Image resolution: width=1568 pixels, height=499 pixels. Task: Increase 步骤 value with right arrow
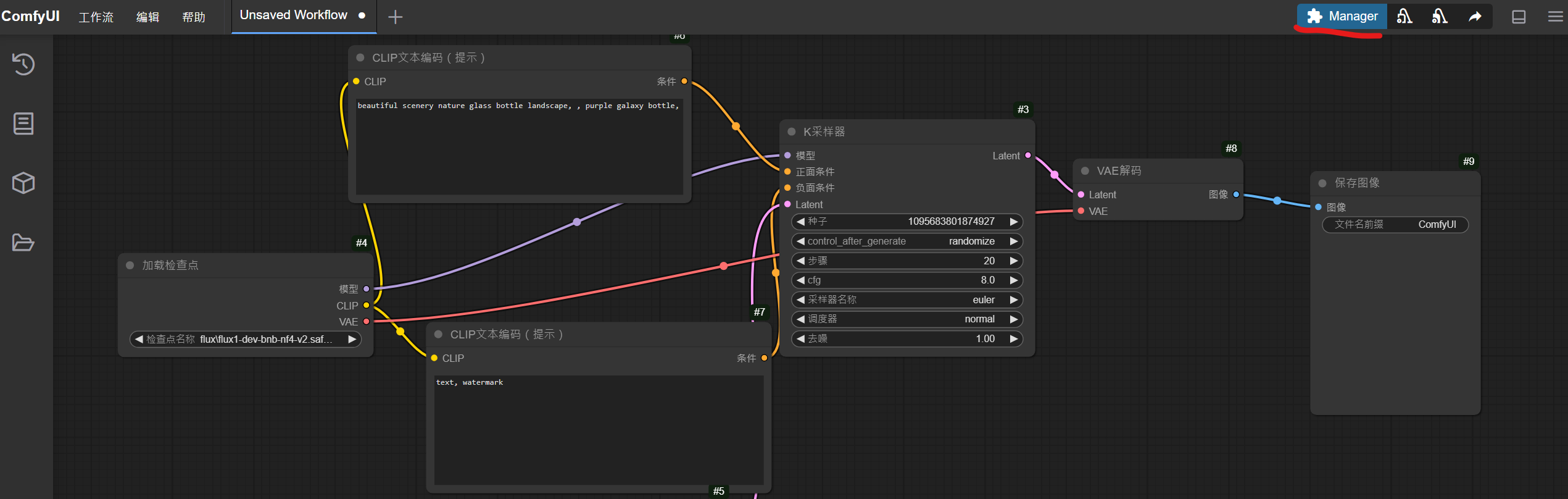[x=1013, y=261]
